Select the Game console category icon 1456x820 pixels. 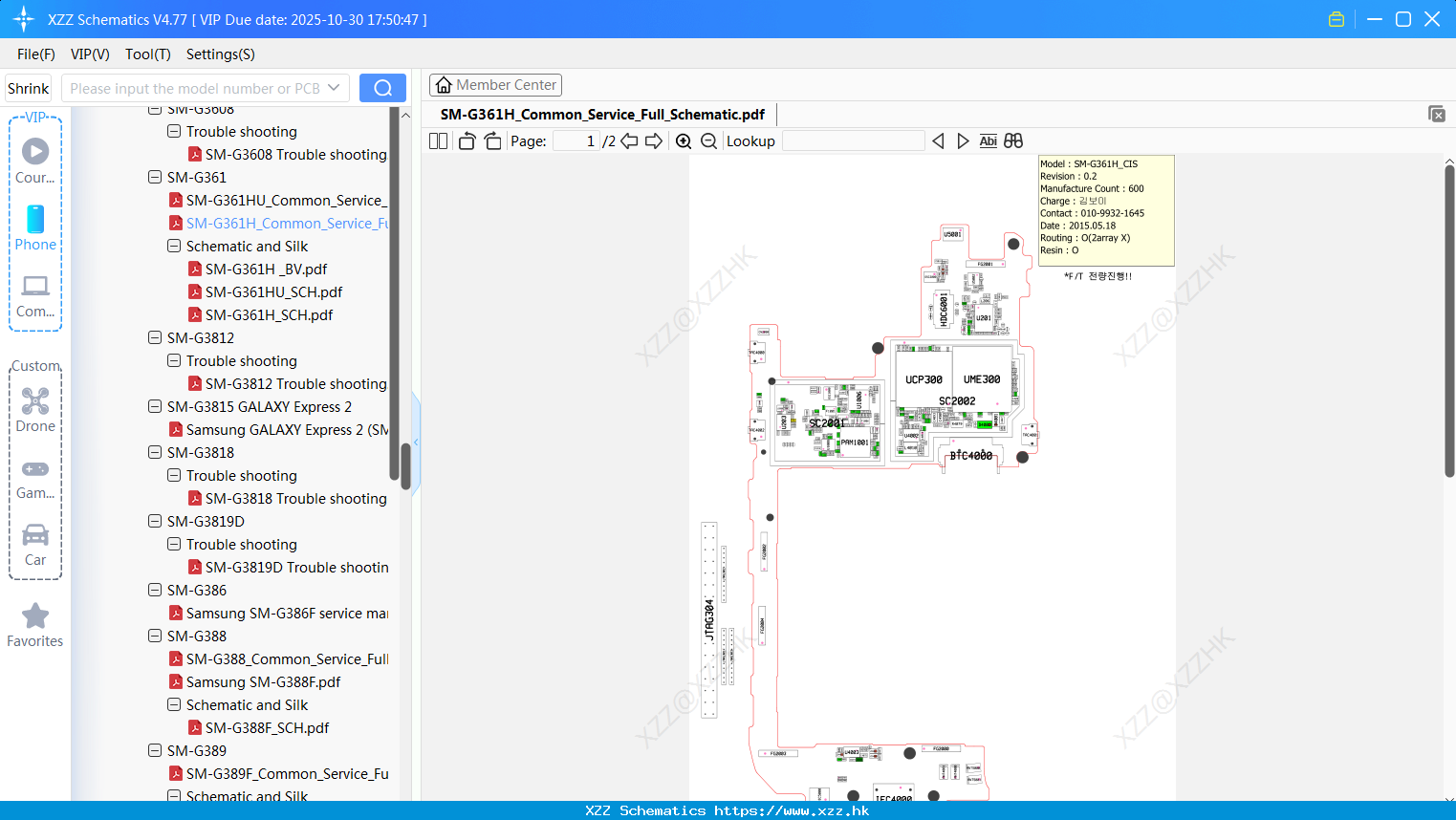[x=35, y=468]
